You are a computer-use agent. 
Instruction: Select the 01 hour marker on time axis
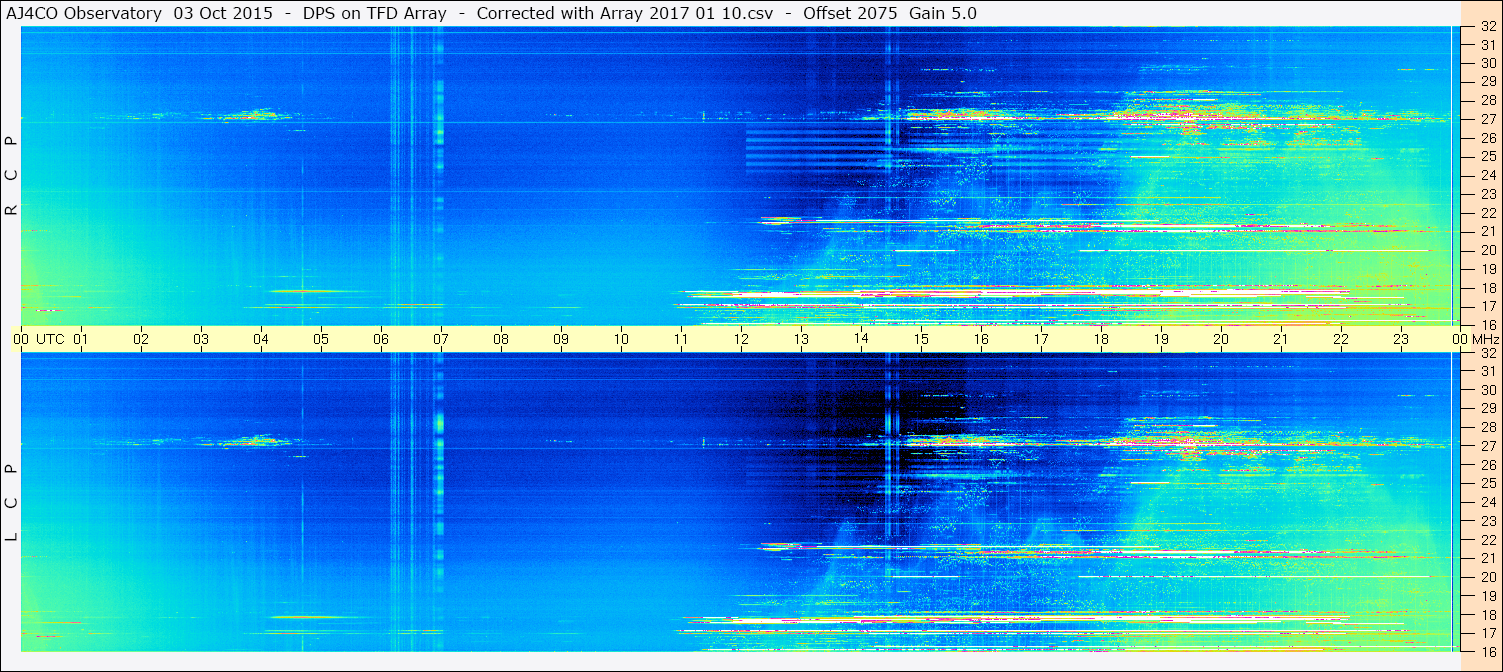[x=81, y=339]
